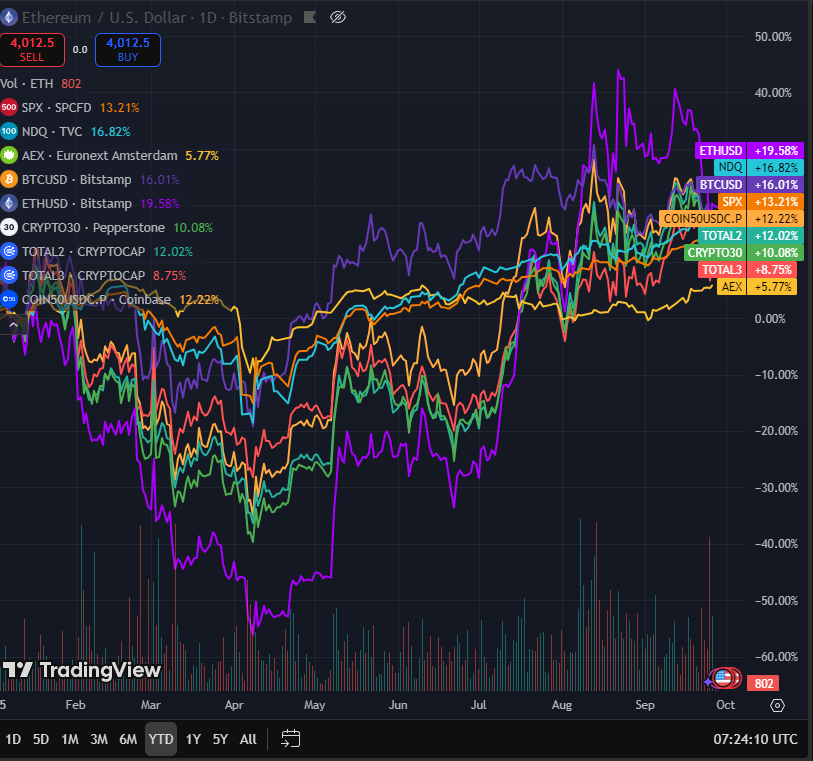Click the TOTAL2 +12.02% price scale label
Viewport: 813px width, 761px height.
pos(751,235)
